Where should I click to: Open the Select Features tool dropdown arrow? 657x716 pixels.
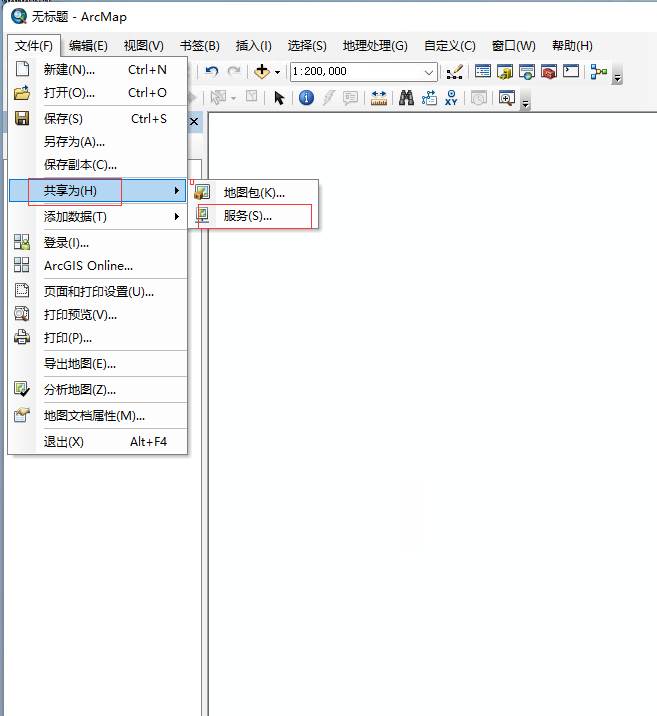coord(233,98)
